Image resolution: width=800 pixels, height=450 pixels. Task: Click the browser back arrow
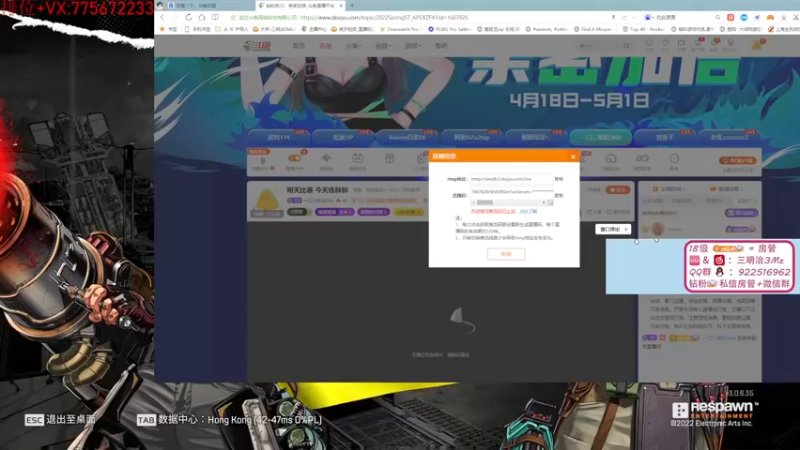[163, 17]
